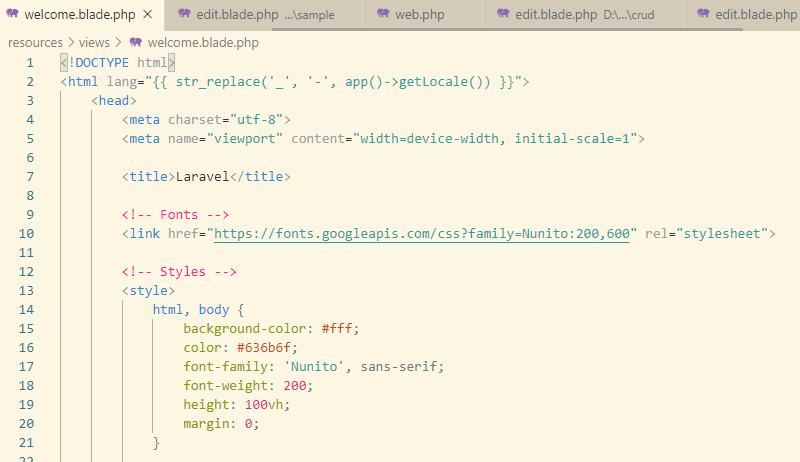This screenshot has width=800, height=462.
Task: Click the chevron between resources and views
Action: (x=70, y=43)
